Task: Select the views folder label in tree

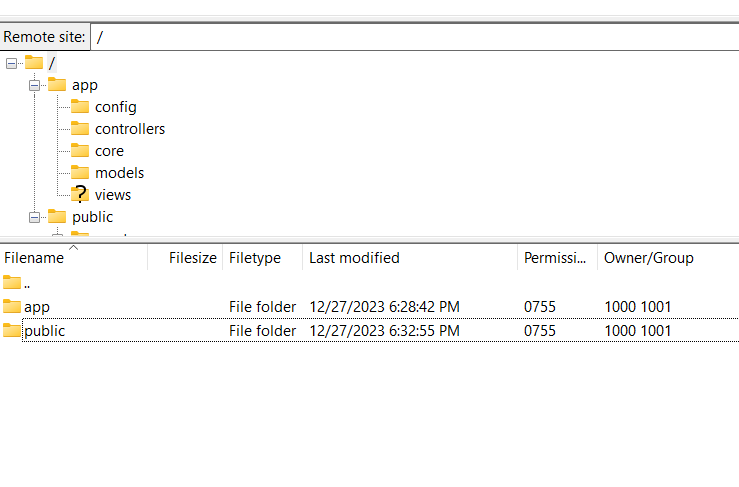Action: [x=113, y=195]
